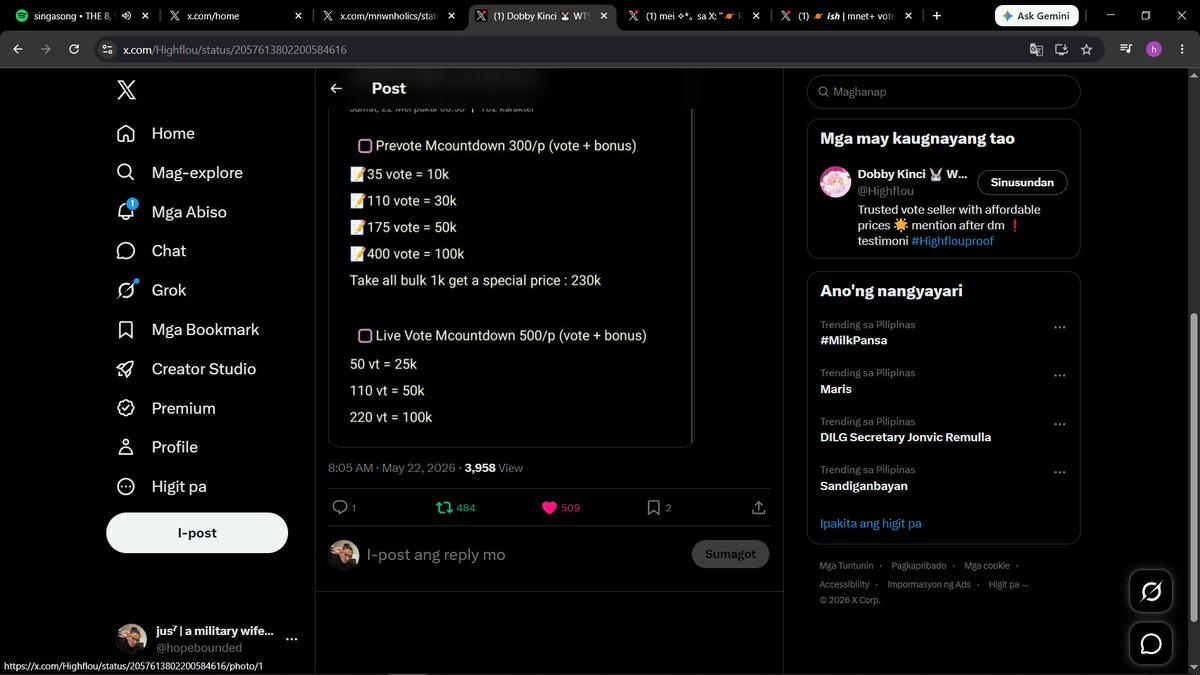Click the floating Grok button at bottom right
The image size is (1200, 675).
(1151, 592)
